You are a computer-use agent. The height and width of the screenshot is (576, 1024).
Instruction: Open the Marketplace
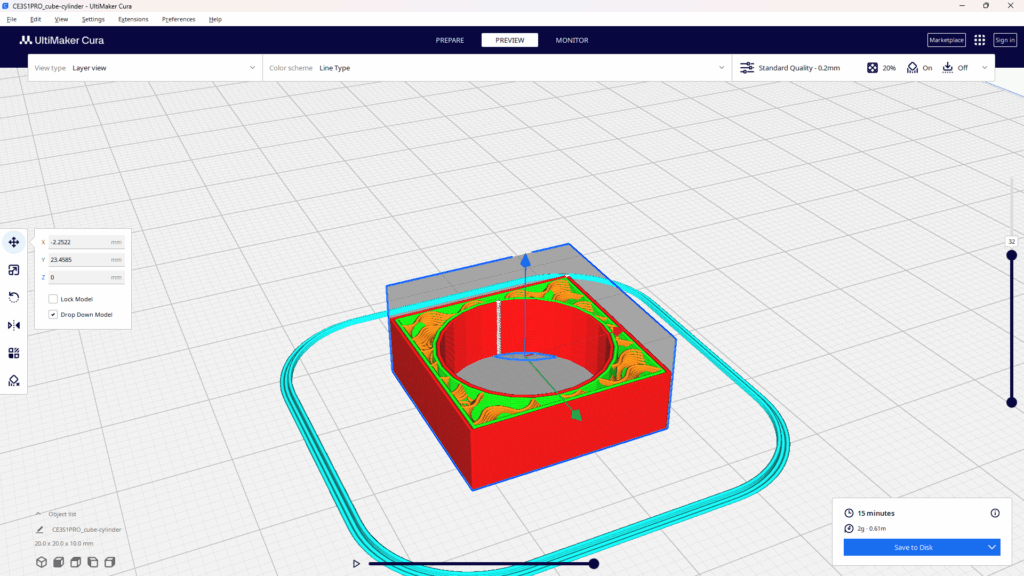click(944, 40)
